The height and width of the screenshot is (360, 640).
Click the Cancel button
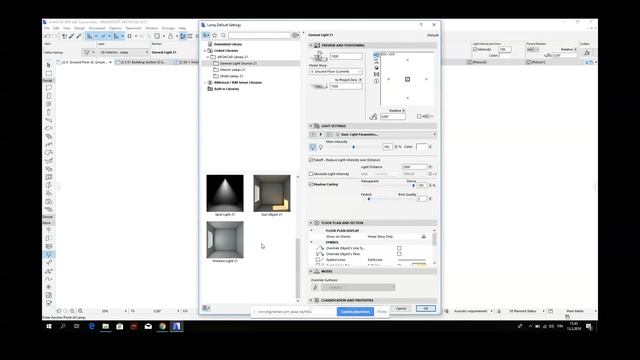pos(401,308)
